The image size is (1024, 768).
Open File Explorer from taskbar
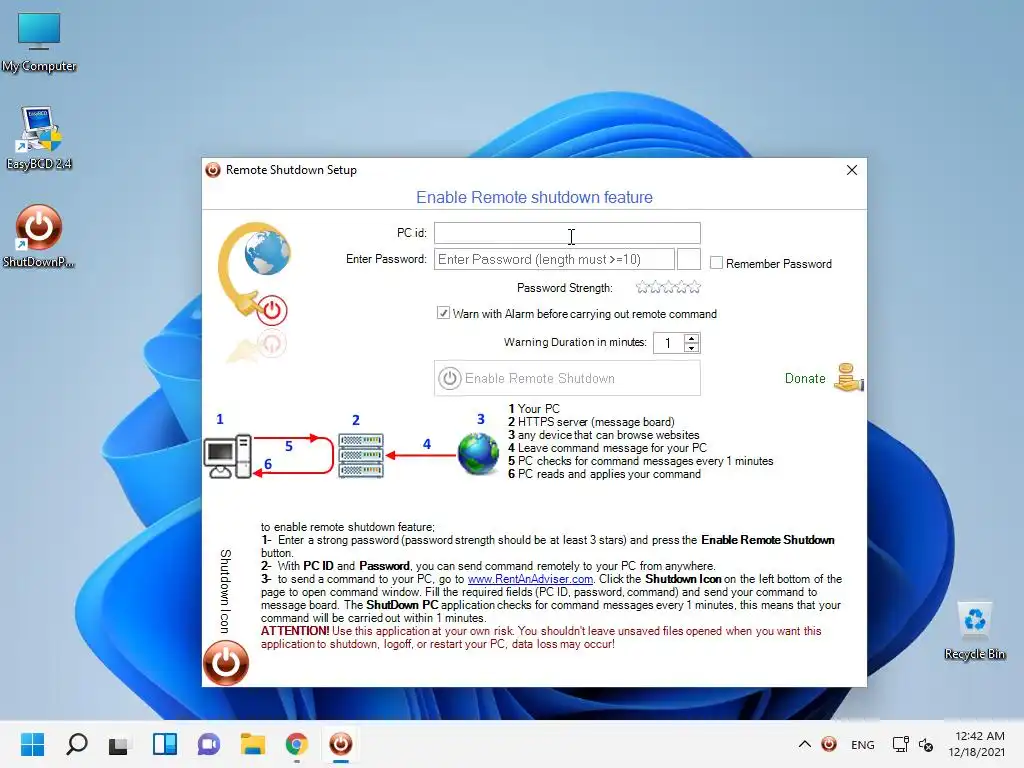(x=253, y=744)
